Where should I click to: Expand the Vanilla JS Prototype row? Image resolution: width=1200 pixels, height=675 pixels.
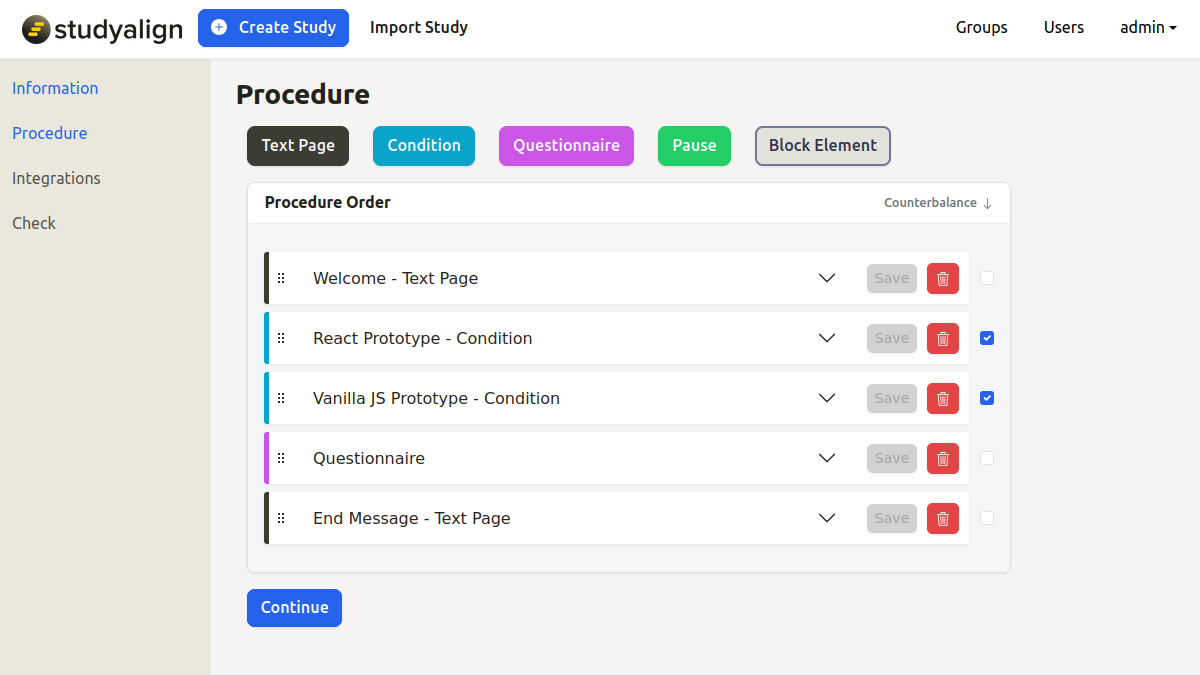tap(827, 398)
